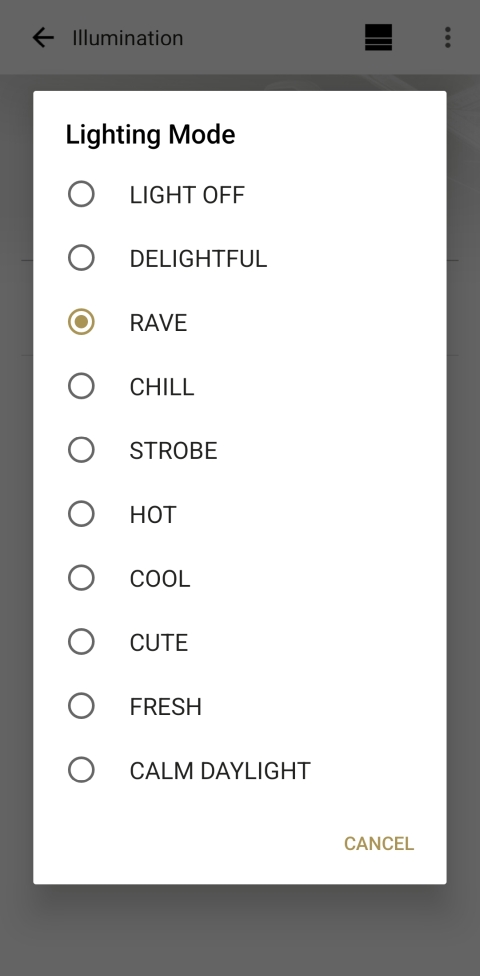Viewport: 480px width, 976px height.
Task: Select the DELIGHTFUL radio button
Action: pos(81,258)
